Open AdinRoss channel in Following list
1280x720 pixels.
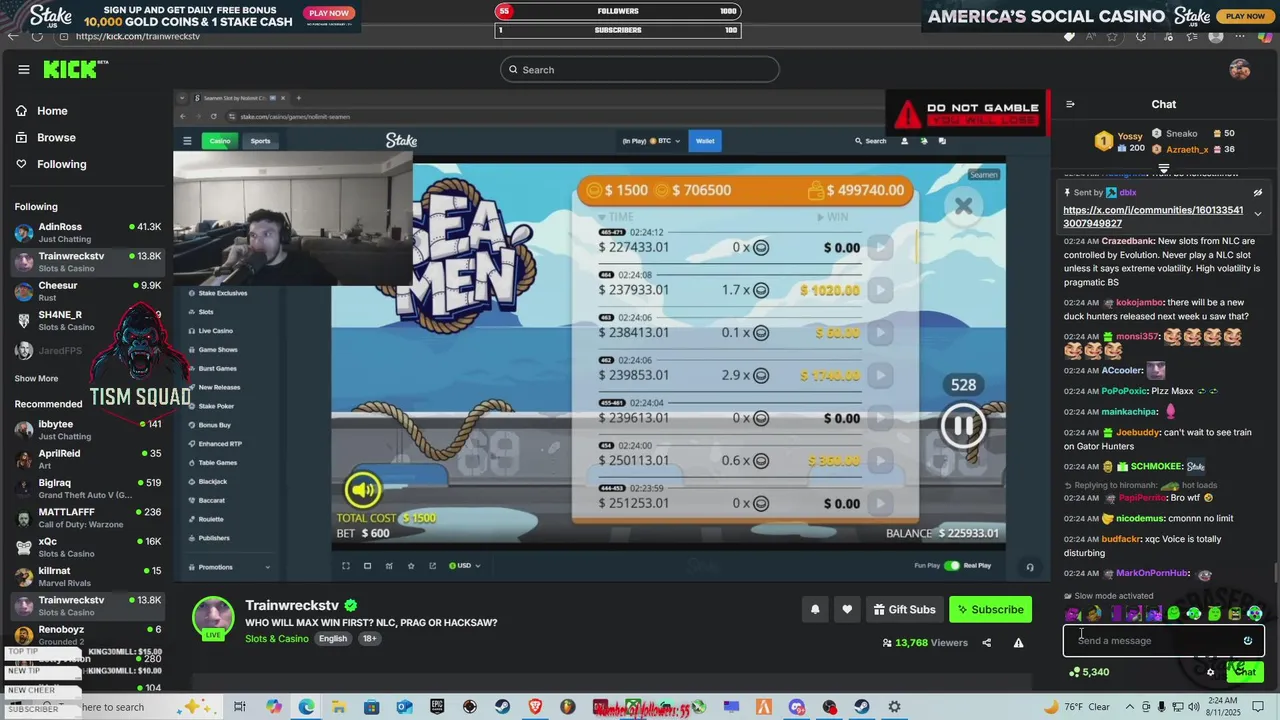pyautogui.click(x=87, y=232)
